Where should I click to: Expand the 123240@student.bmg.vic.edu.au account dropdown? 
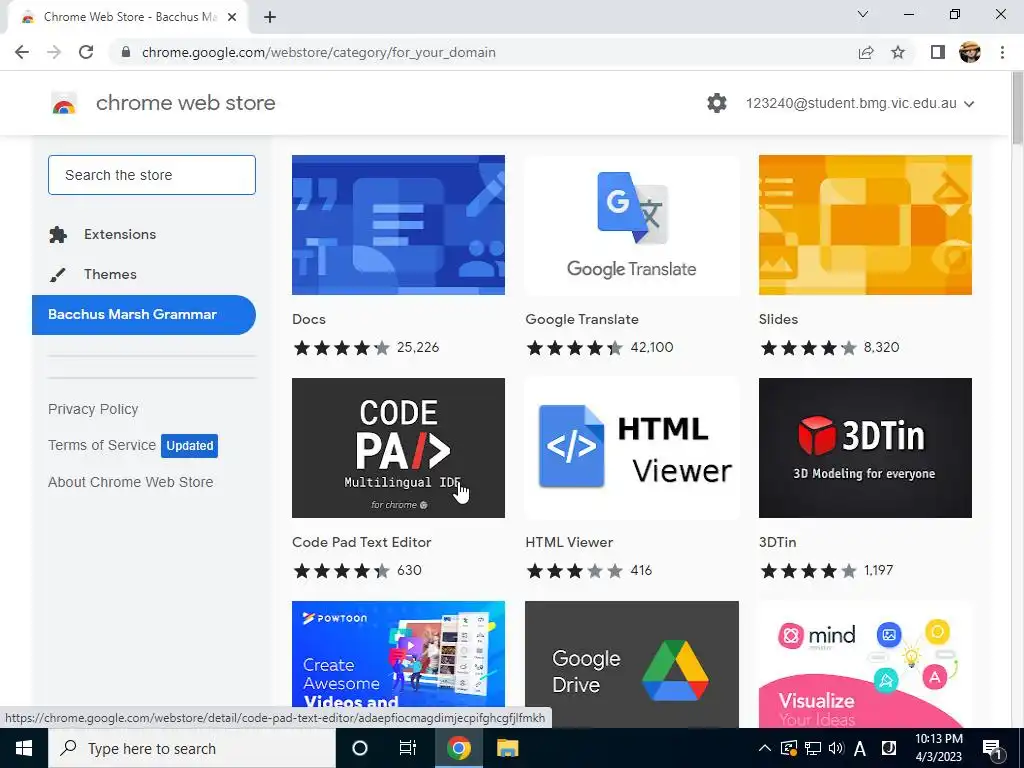[x=860, y=103]
